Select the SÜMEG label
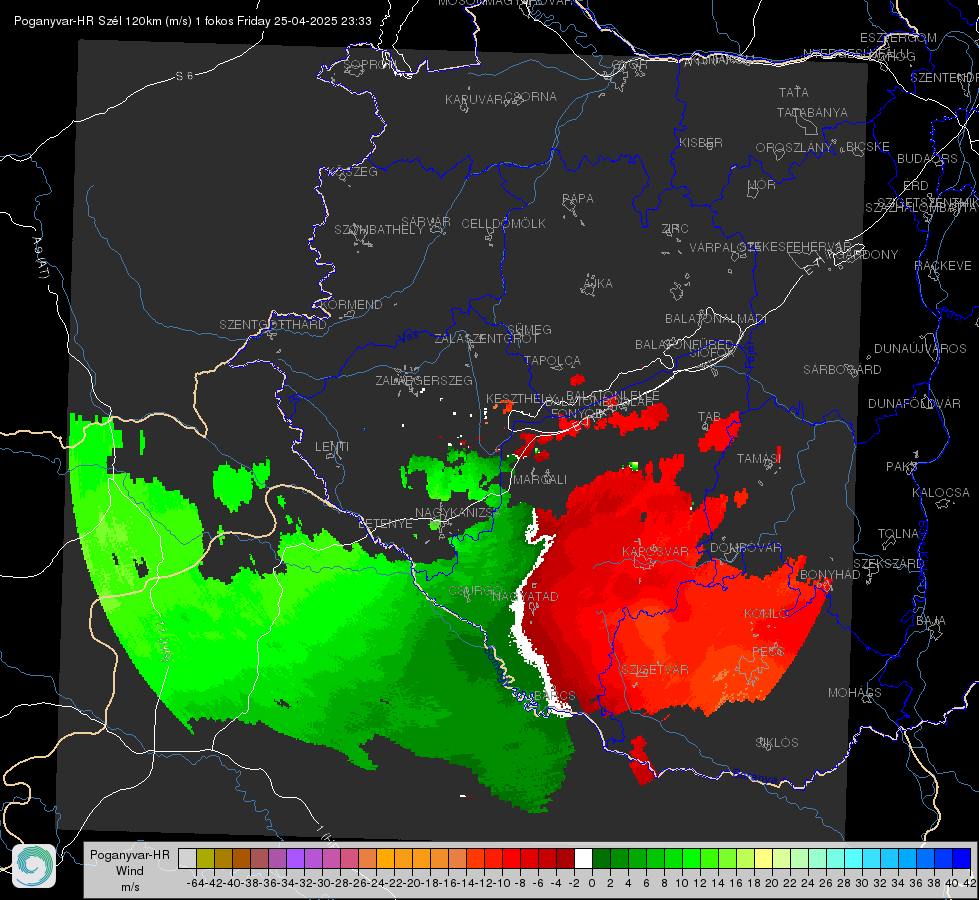Screen dimensions: 979x900 click(x=529, y=330)
